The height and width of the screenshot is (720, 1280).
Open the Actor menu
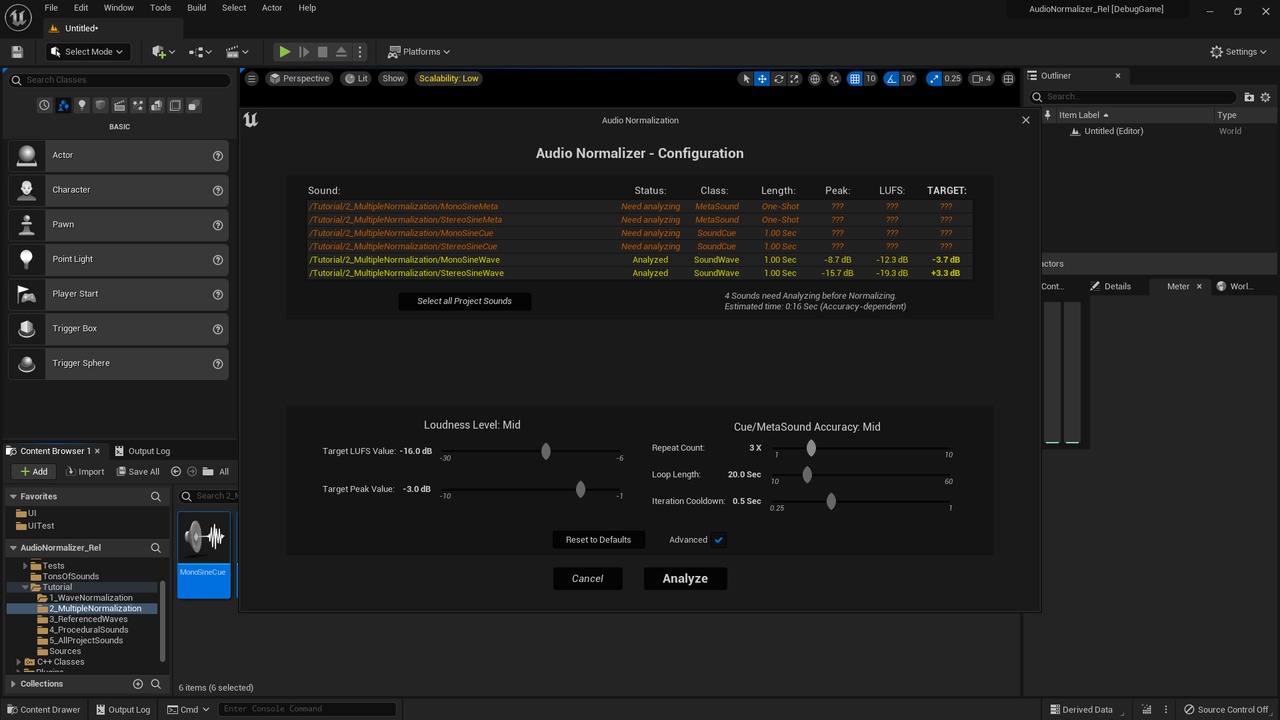[x=272, y=8]
